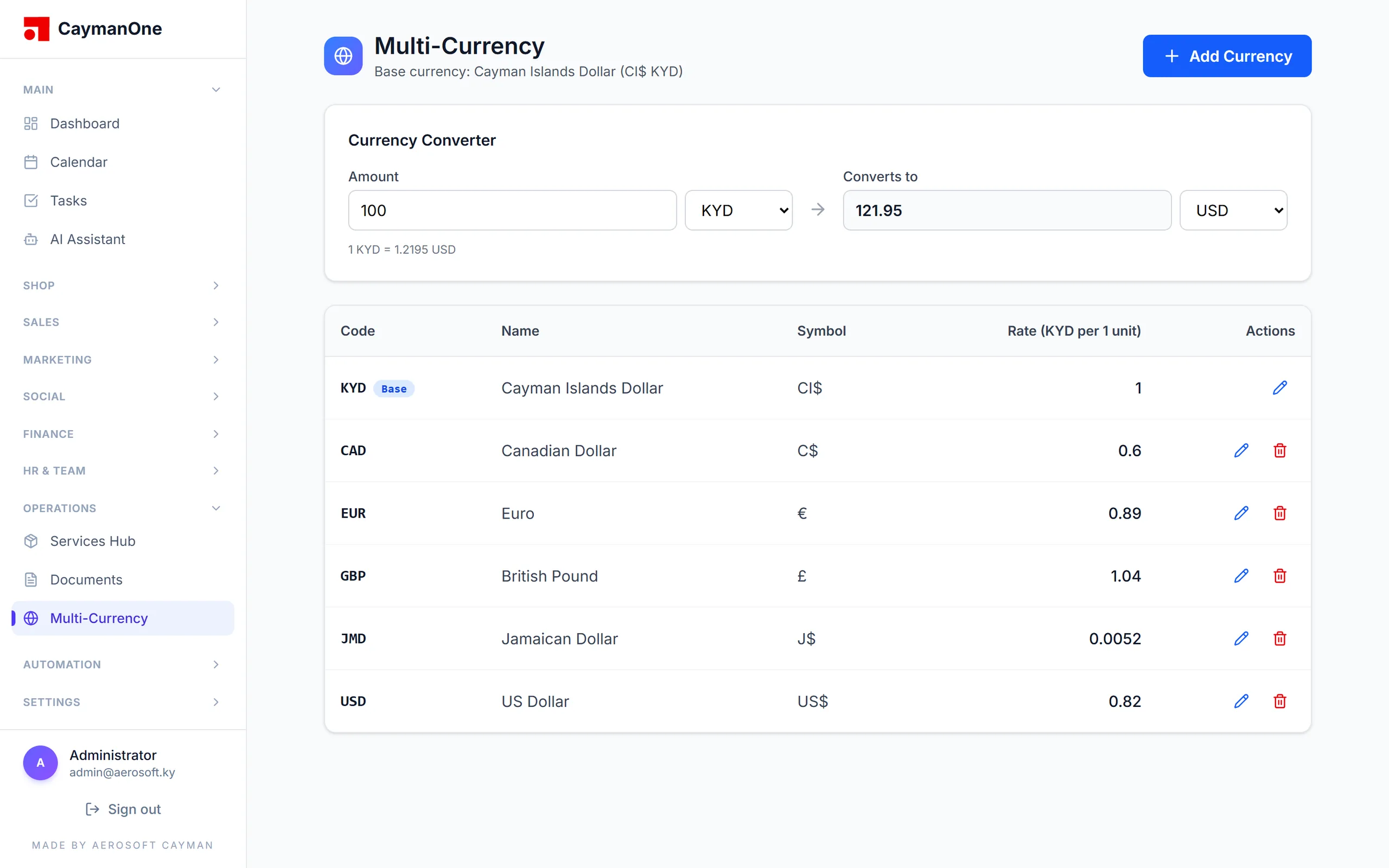Click the Rate (KYD per 1 unit) header
Viewport: 1389px width, 868px height.
click(1074, 331)
